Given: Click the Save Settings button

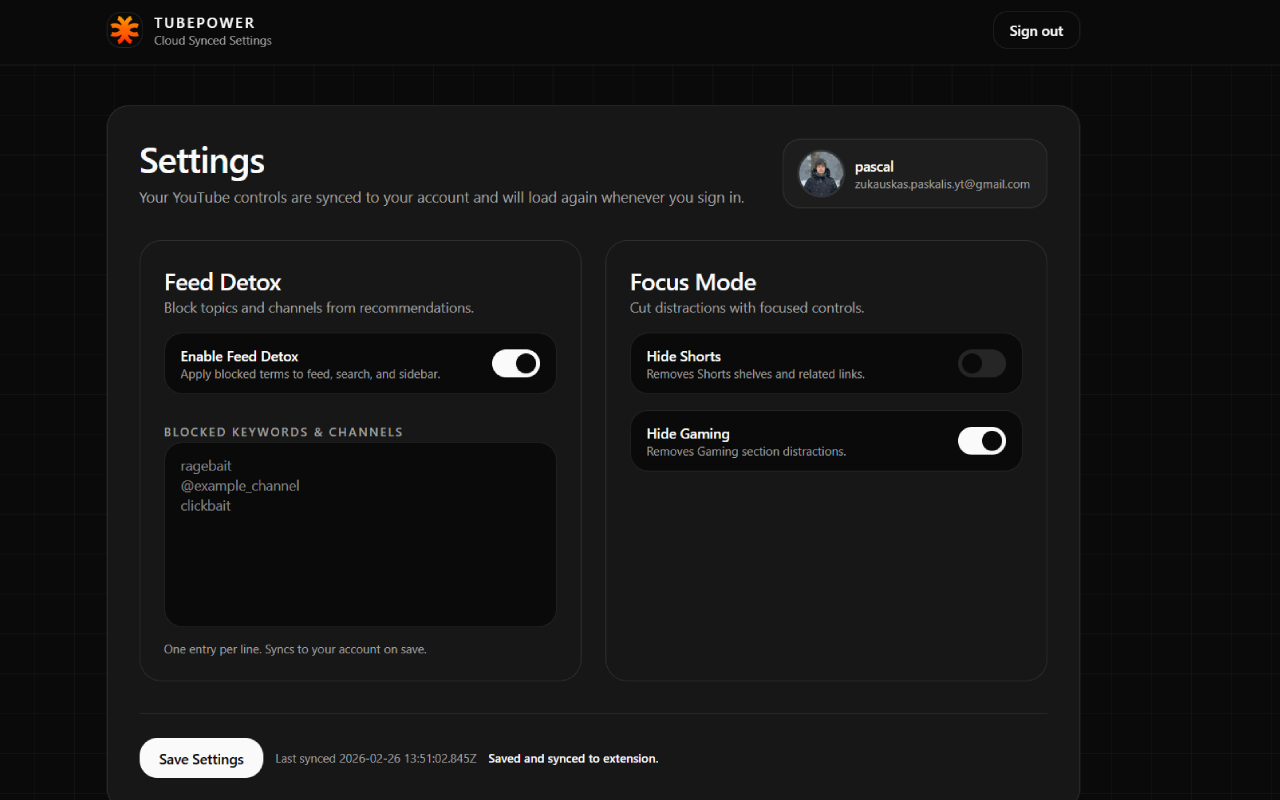Looking at the screenshot, I should coord(201,758).
